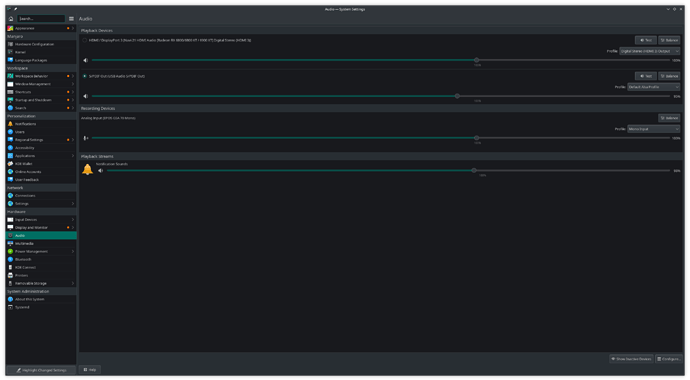Open KDE Connect settings

click(41, 267)
